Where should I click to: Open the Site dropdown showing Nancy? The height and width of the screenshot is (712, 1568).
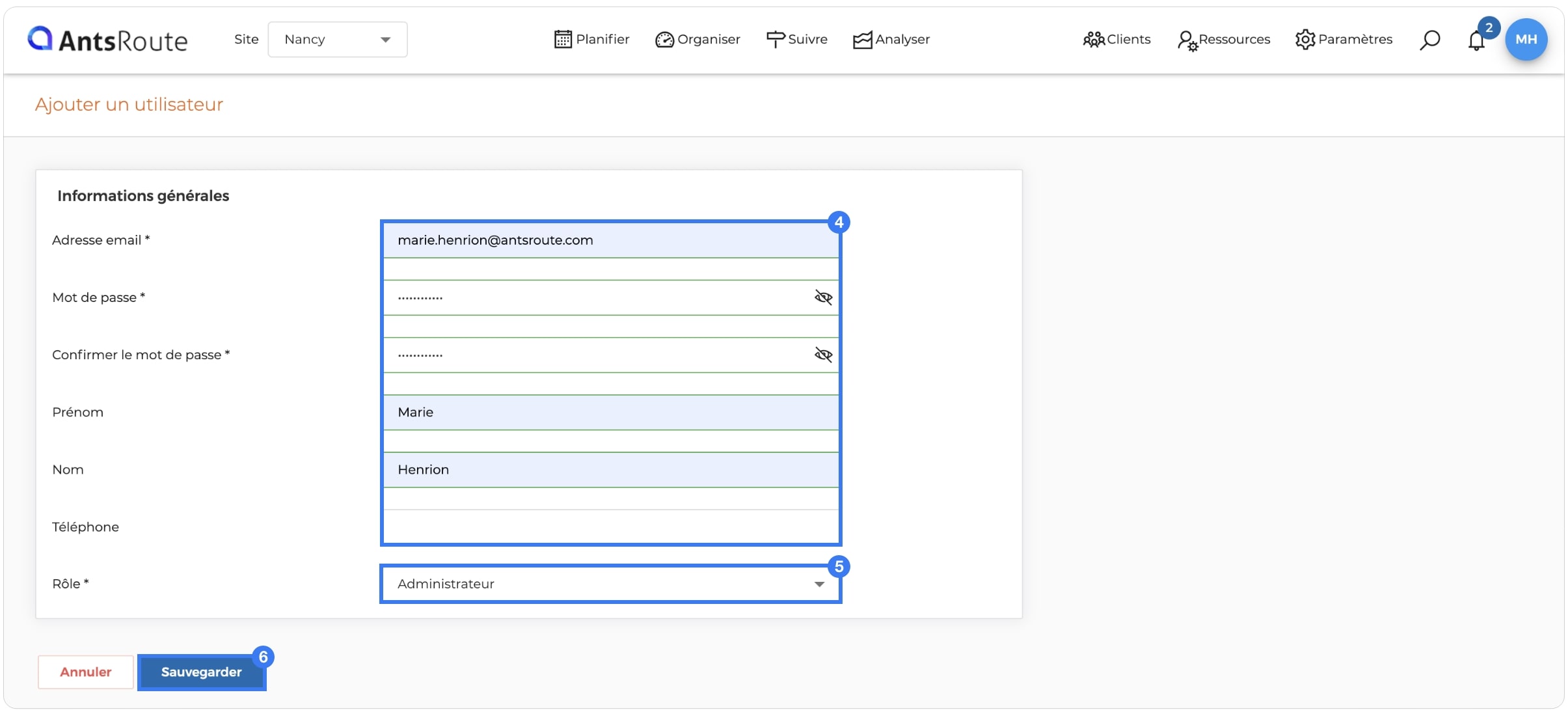click(x=338, y=40)
